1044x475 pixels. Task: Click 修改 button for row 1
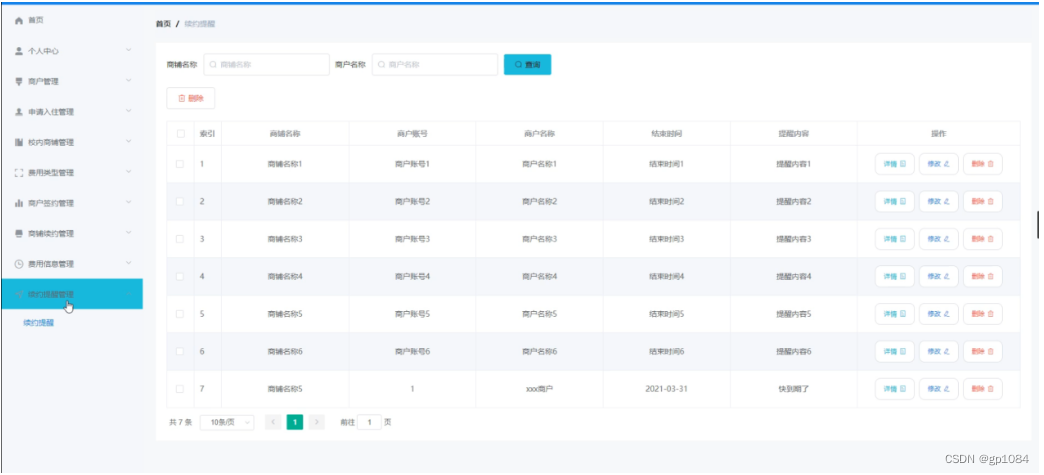[x=939, y=164]
